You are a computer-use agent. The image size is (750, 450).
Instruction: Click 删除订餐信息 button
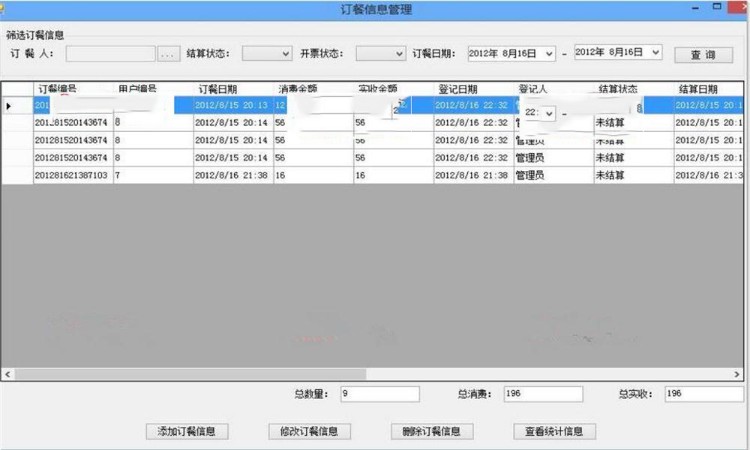(x=432, y=431)
